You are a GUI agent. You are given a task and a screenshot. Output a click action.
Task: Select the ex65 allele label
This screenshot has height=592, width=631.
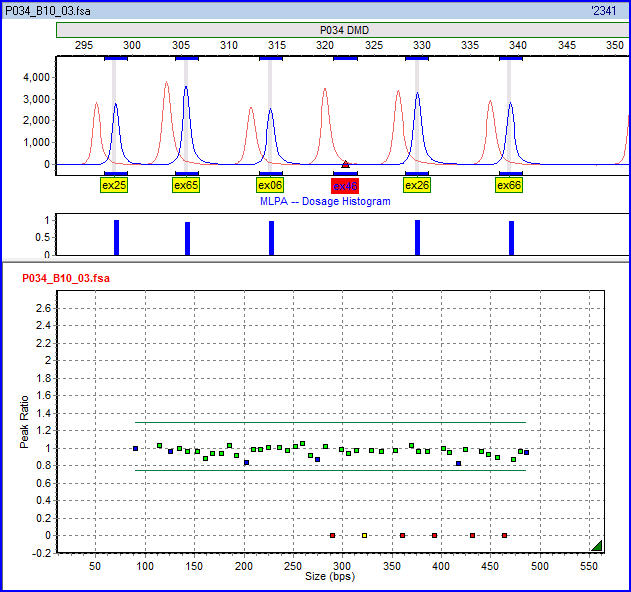tap(186, 185)
